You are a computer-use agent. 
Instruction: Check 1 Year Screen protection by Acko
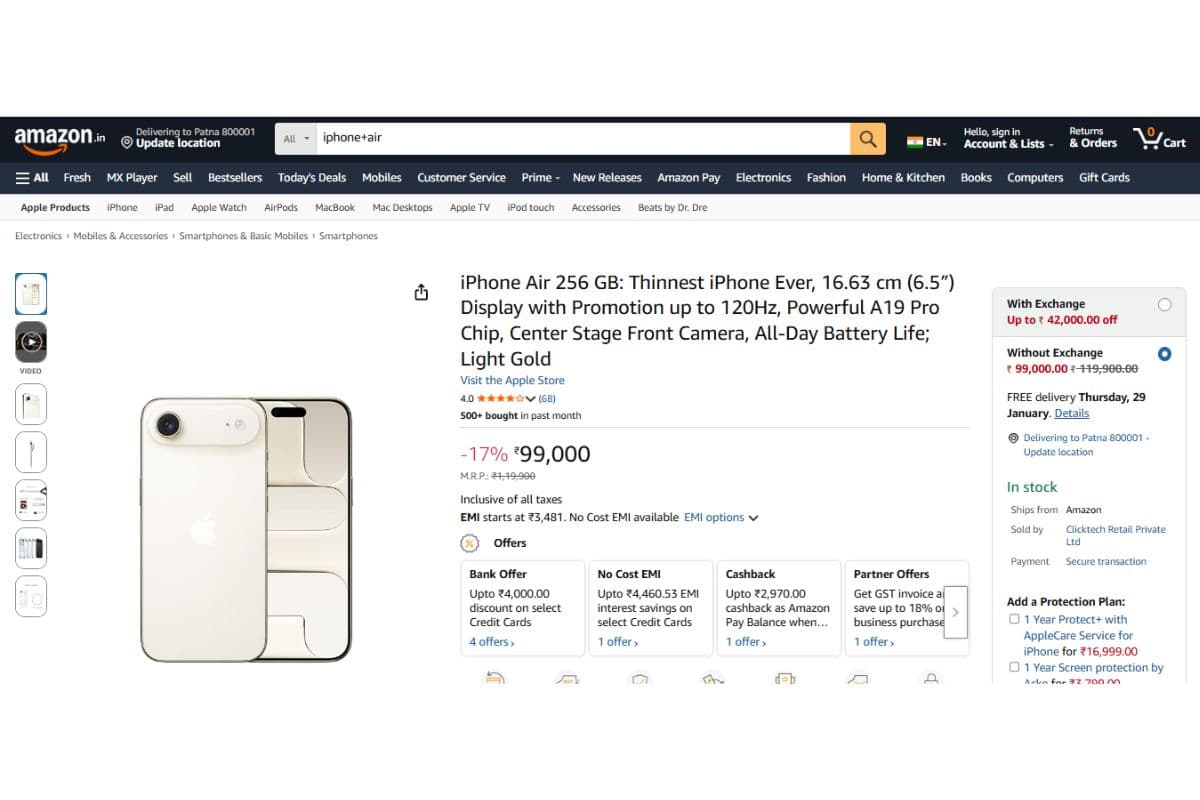point(1014,667)
